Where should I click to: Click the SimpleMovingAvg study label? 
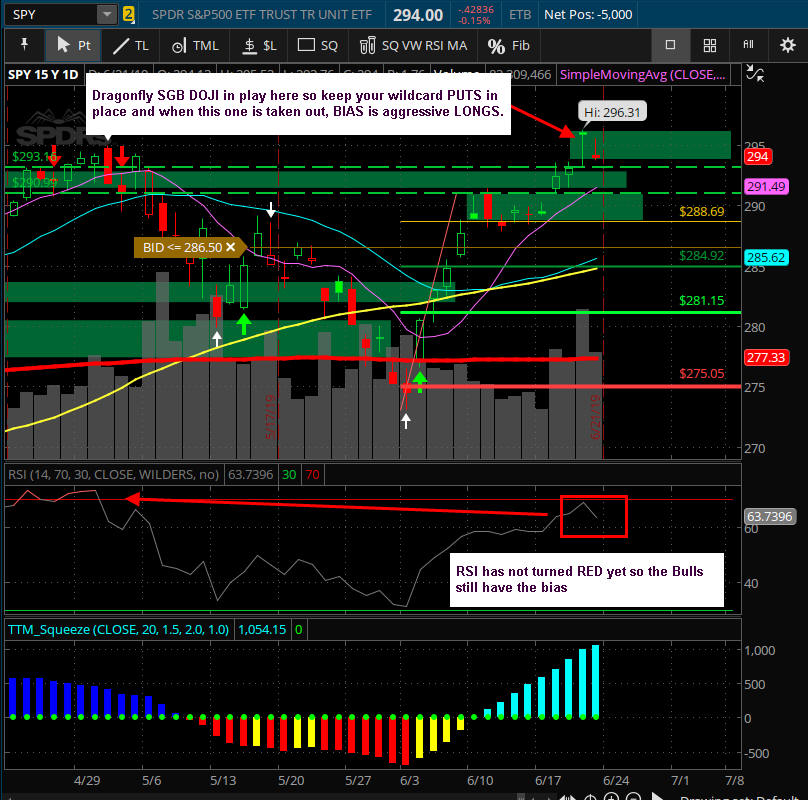point(645,74)
